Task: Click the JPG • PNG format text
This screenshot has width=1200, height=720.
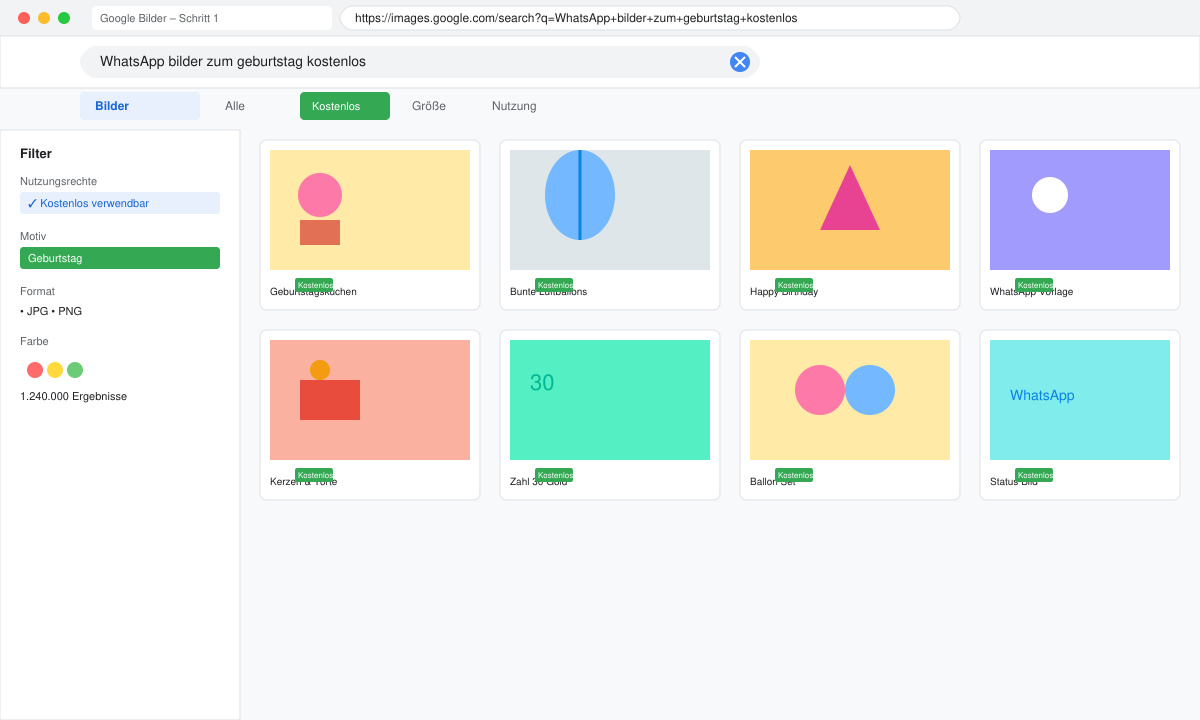Action: point(51,311)
